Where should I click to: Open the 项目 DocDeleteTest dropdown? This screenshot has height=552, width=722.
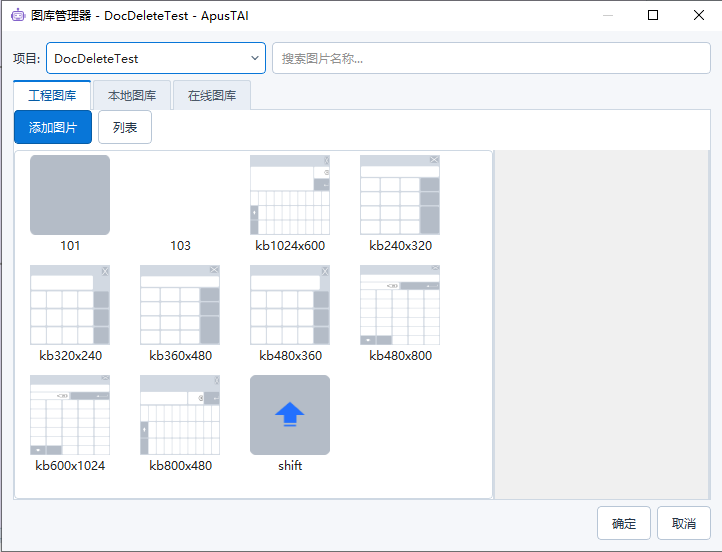point(156,58)
